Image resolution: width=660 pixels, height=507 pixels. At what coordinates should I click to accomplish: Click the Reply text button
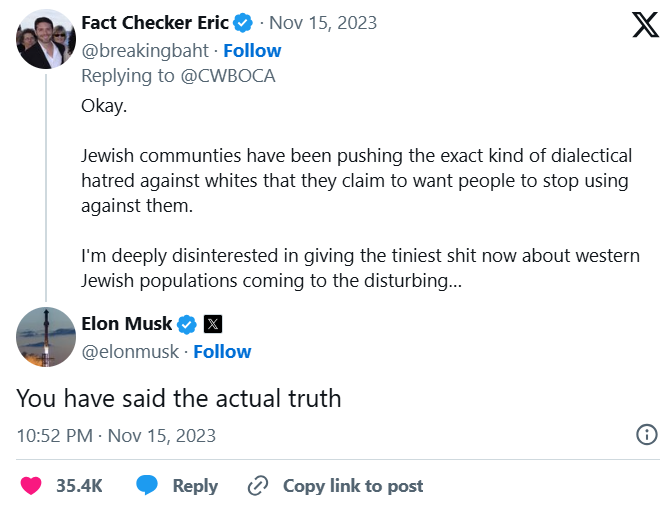pos(195,486)
